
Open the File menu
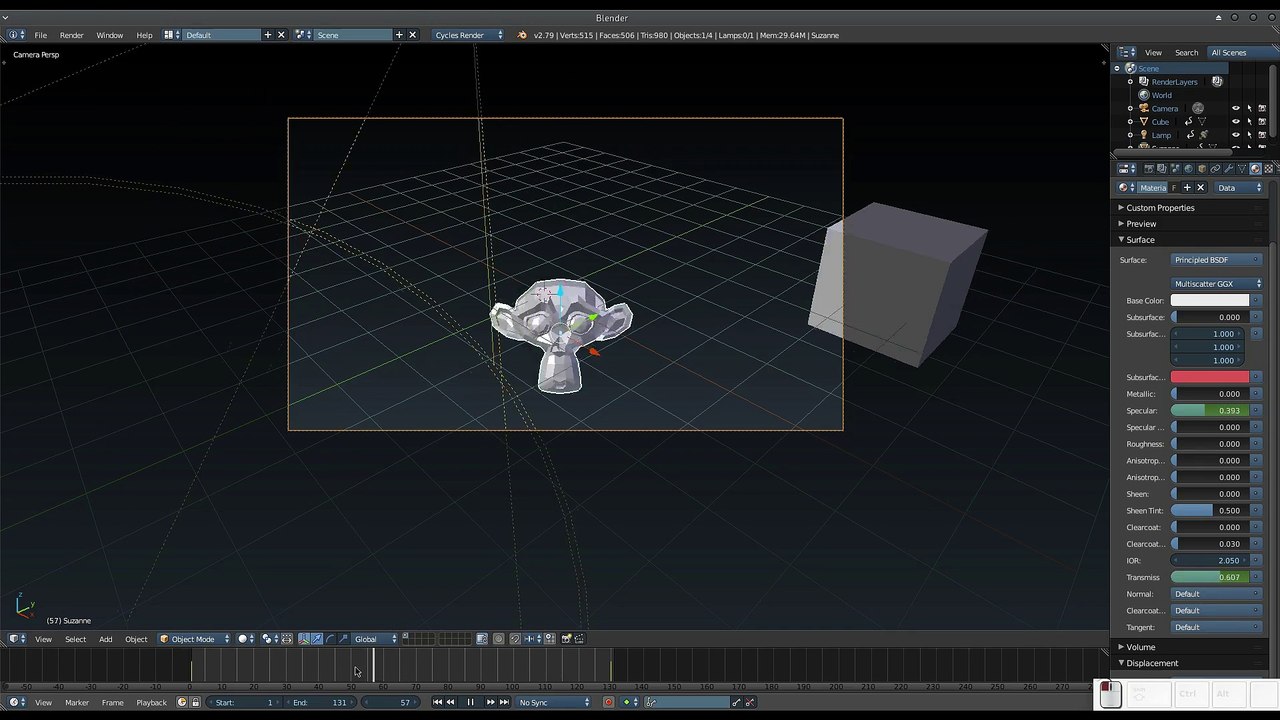click(41, 35)
